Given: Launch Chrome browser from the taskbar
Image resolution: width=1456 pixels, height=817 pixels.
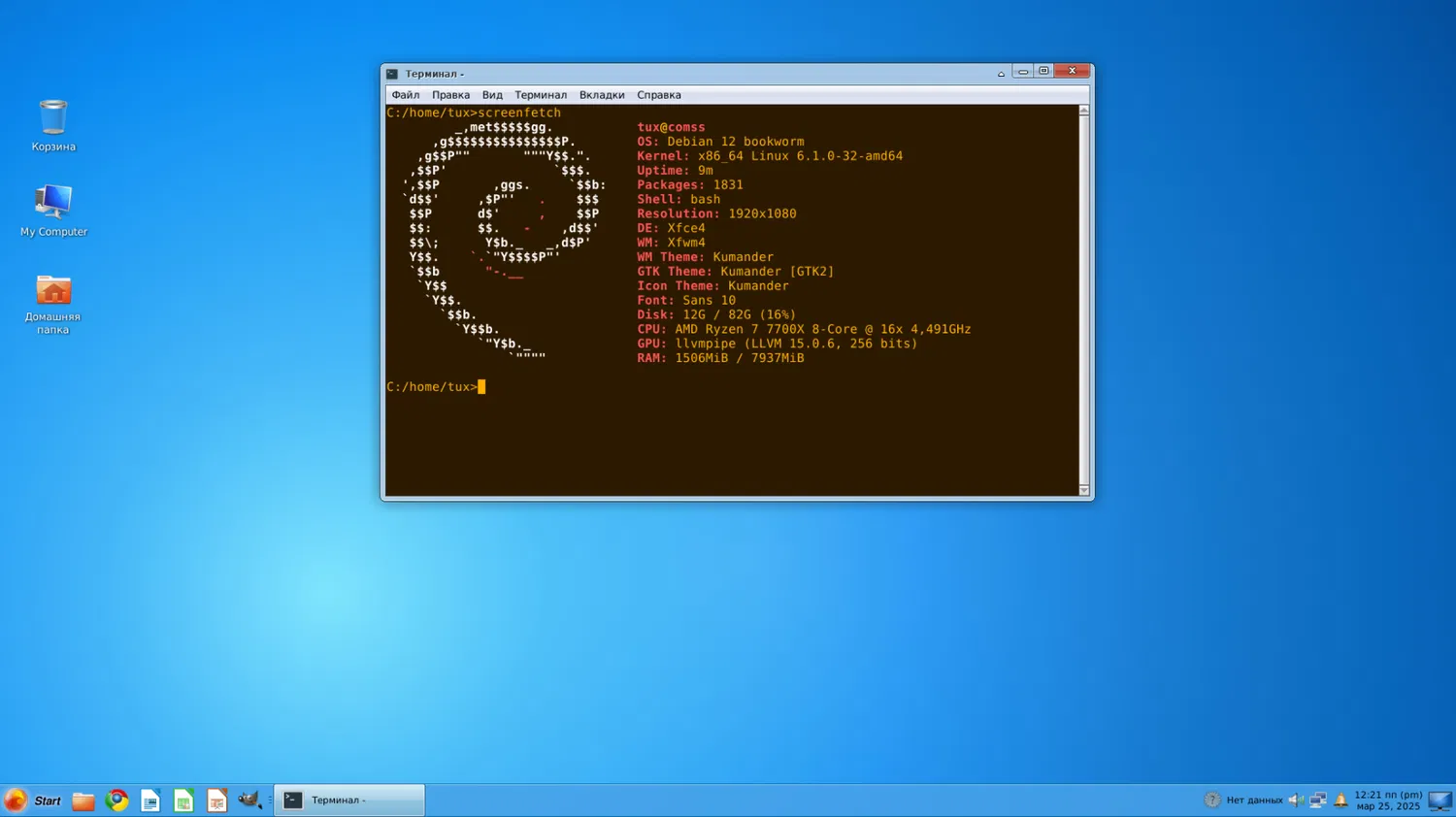Looking at the screenshot, I should [x=117, y=801].
